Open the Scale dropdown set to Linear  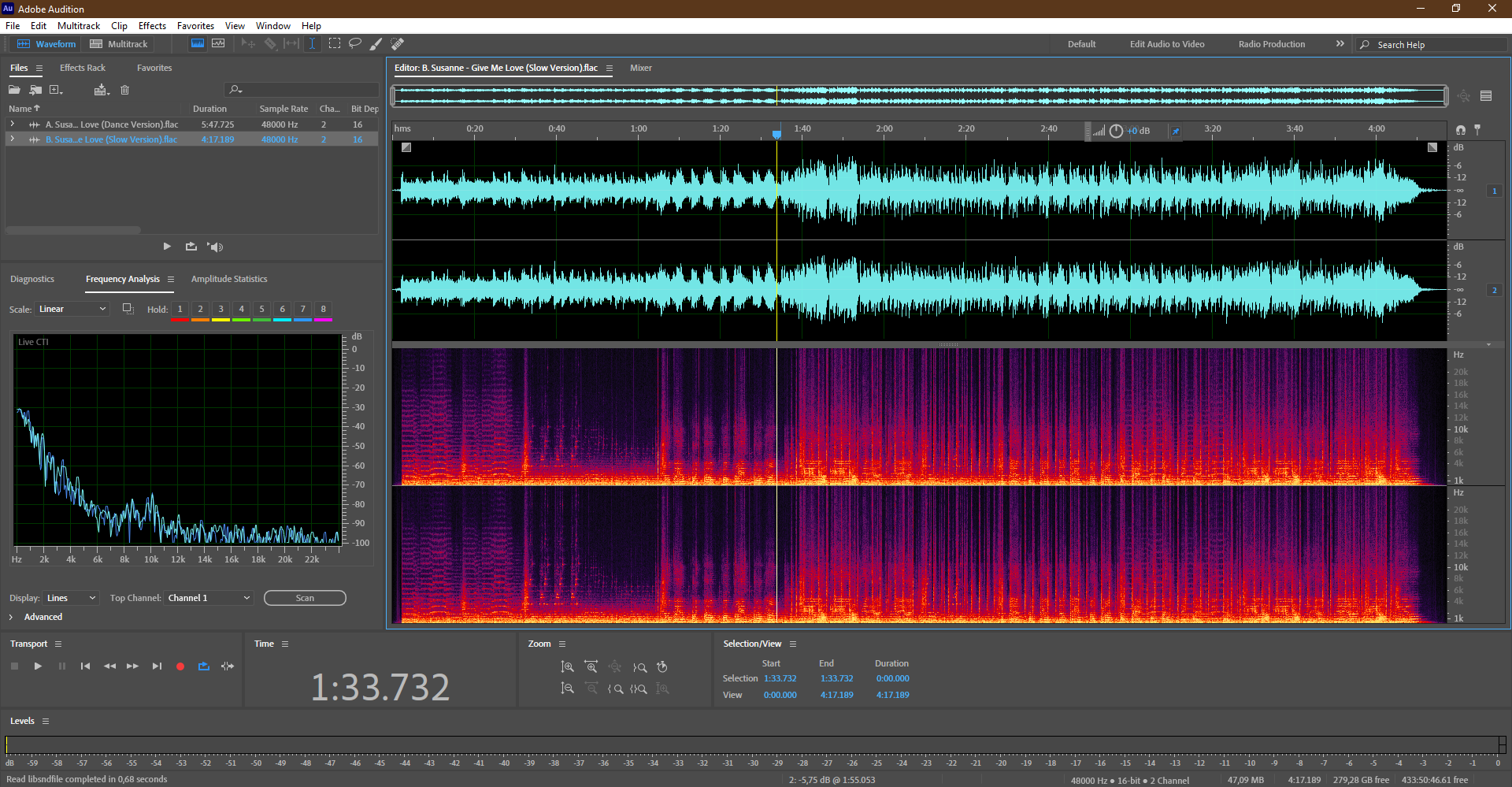pos(72,309)
